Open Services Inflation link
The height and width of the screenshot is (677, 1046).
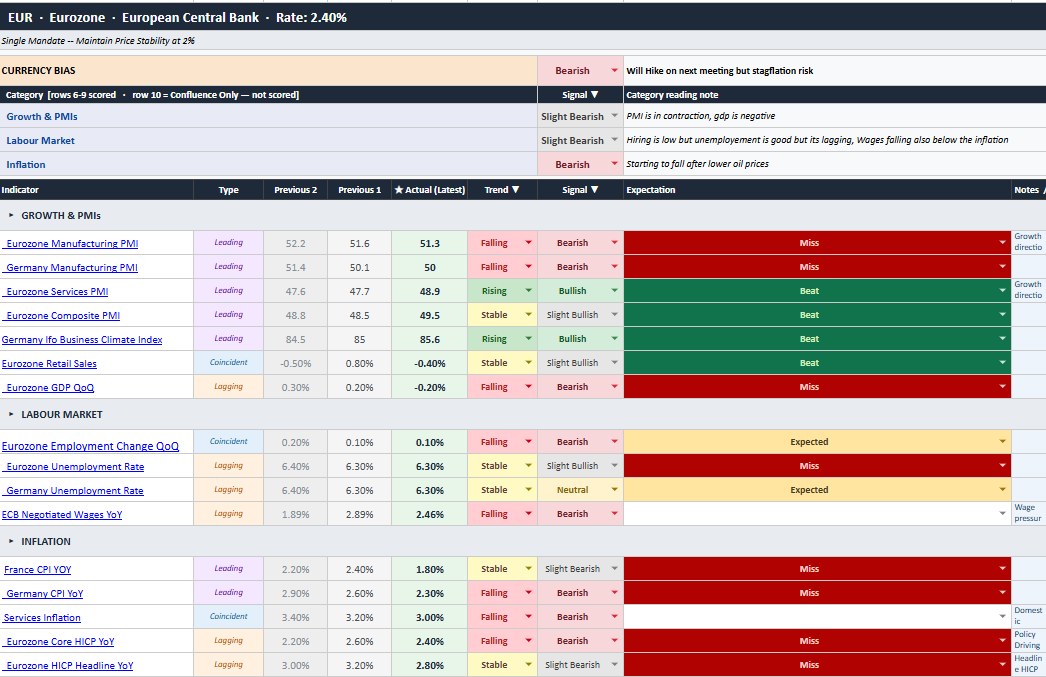click(42, 618)
